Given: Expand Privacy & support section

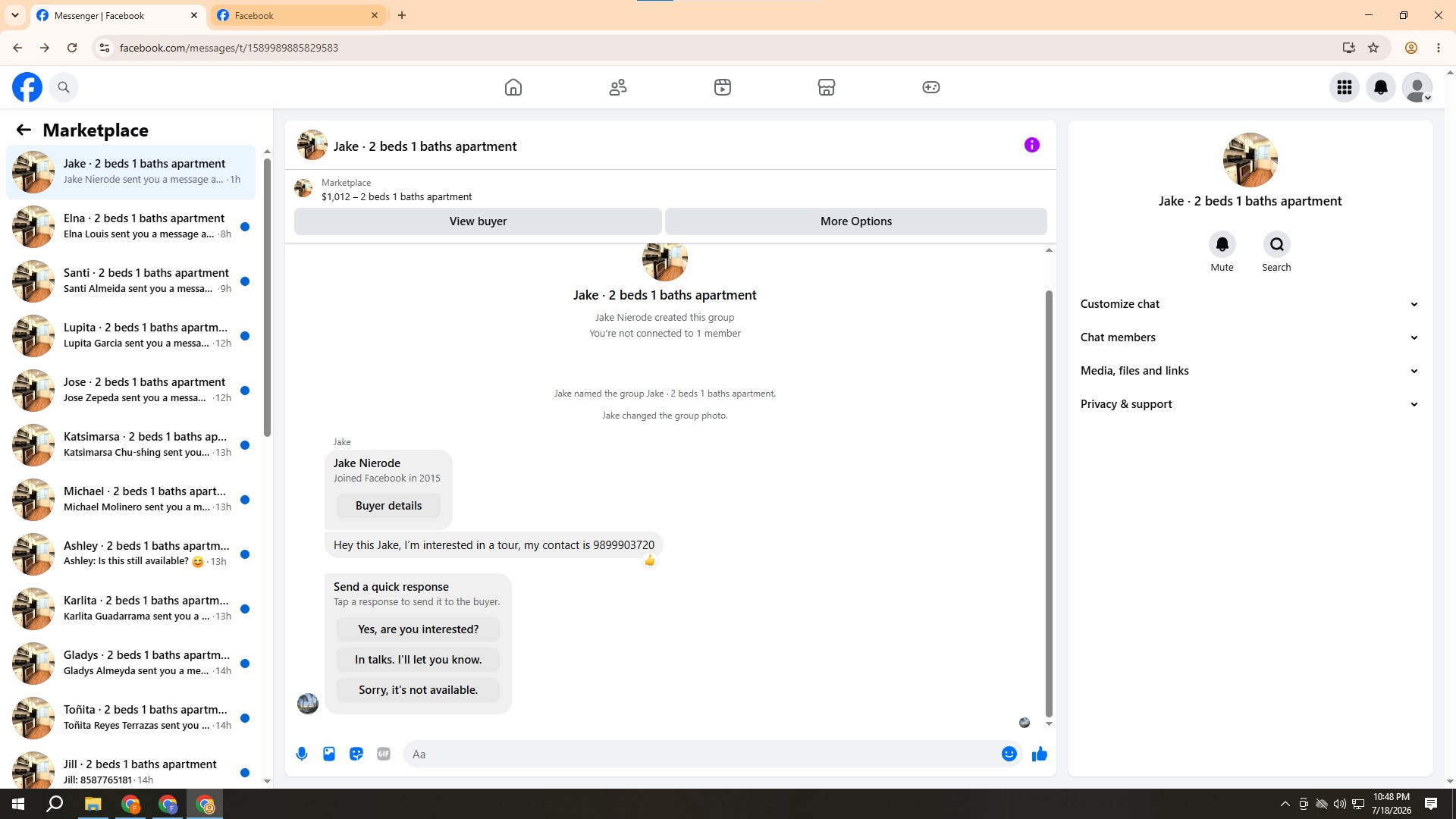Looking at the screenshot, I should tap(1250, 404).
